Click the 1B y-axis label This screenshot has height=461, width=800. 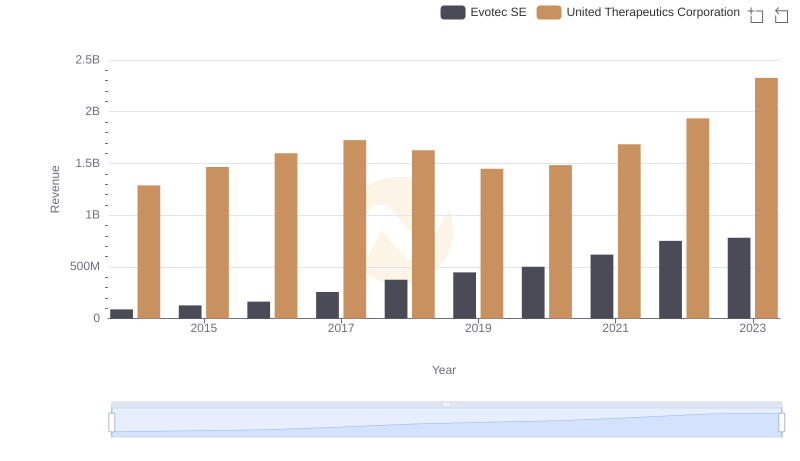pyautogui.click(x=92, y=215)
